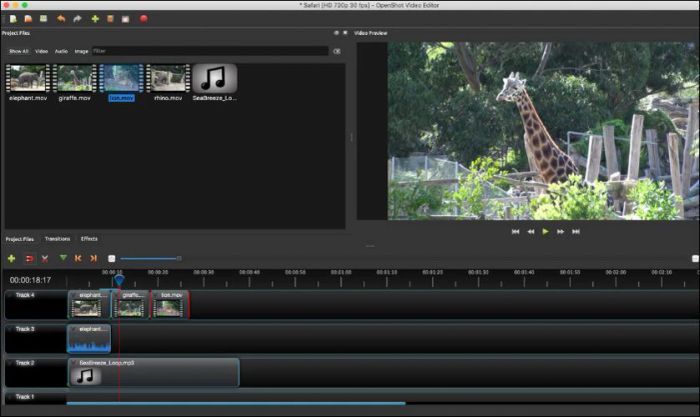The image size is (700, 417).
Task: Play the video preview
Action: coord(545,232)
